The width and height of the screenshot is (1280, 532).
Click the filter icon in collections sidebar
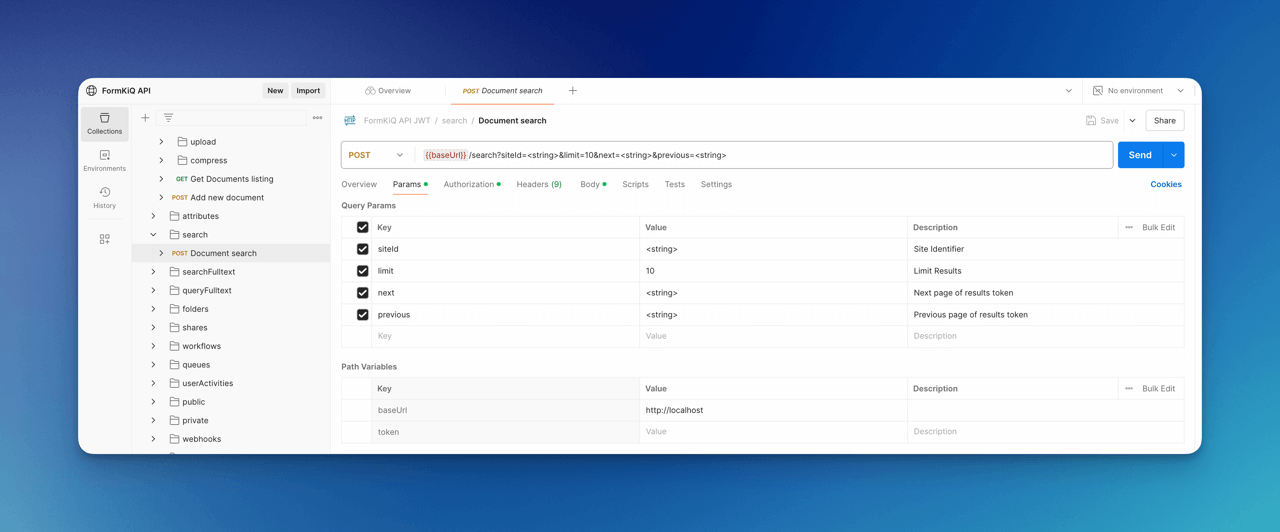click(168, 118)
